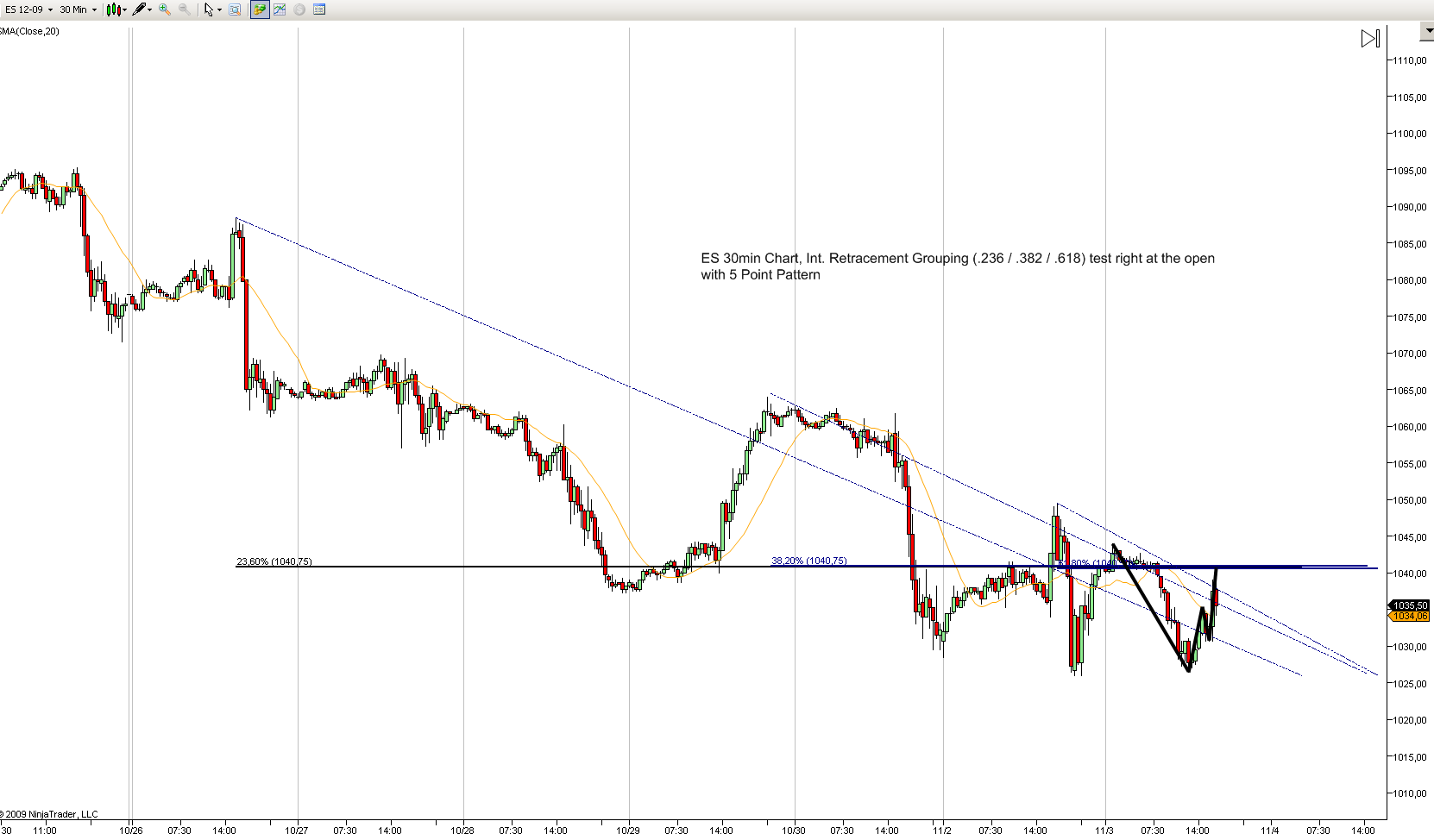Click the zoom out magnifier icon
Viewport: 1434px width, 840px height.
pyautogui.click(x=184, y=9)
